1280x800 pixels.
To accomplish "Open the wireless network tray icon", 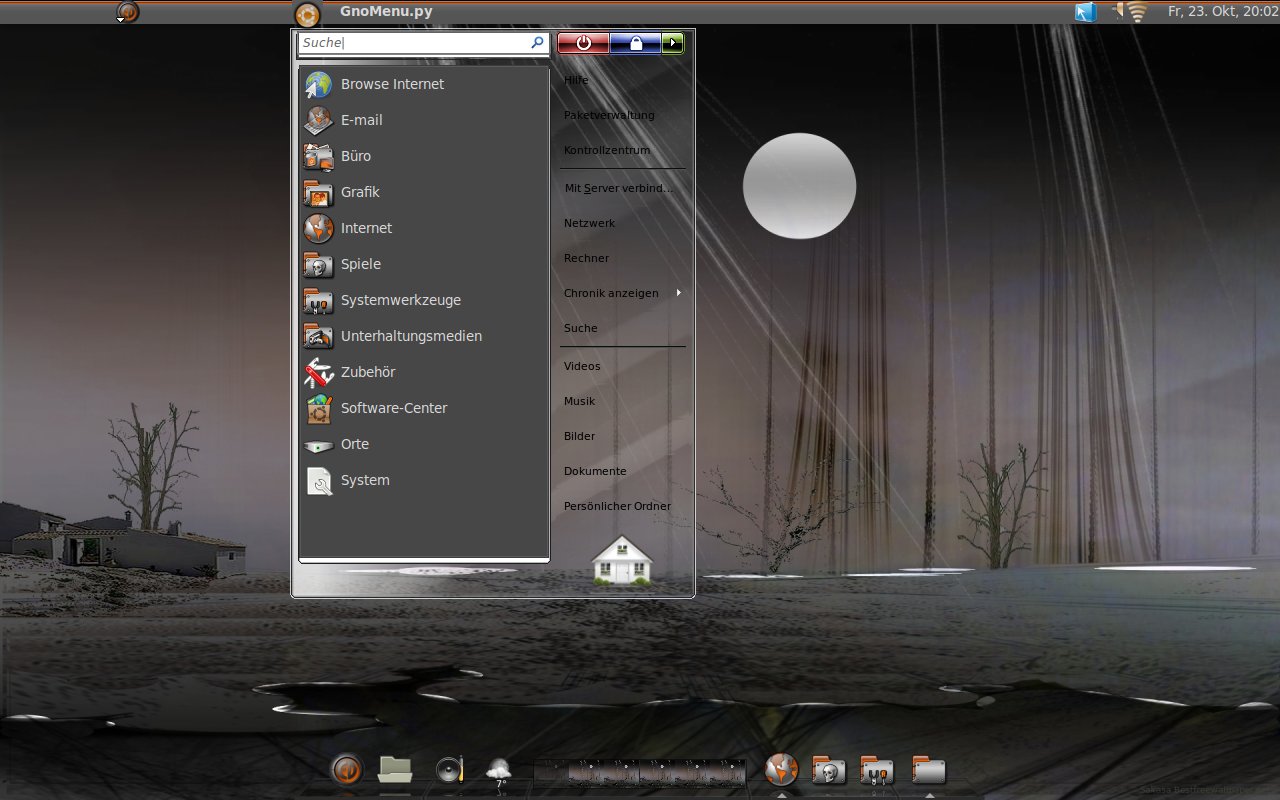I will tap(1137, 12).
